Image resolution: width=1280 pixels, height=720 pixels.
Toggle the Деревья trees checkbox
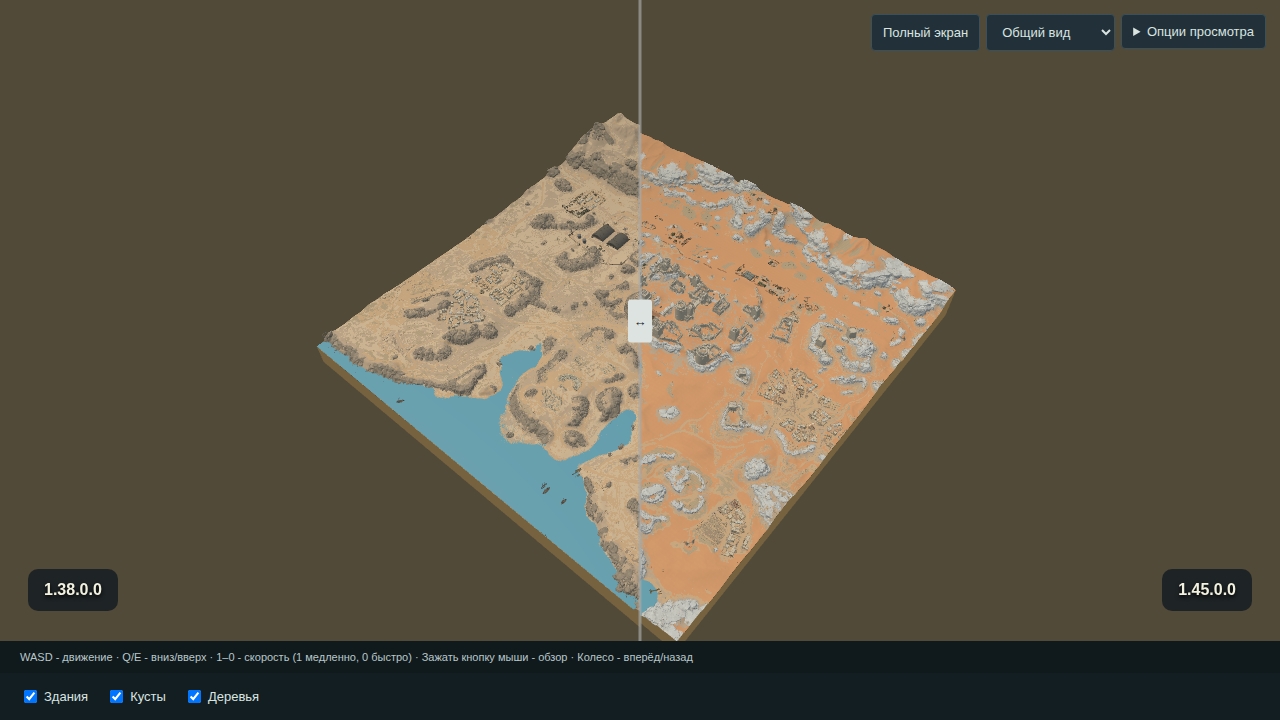click(195, 697)
